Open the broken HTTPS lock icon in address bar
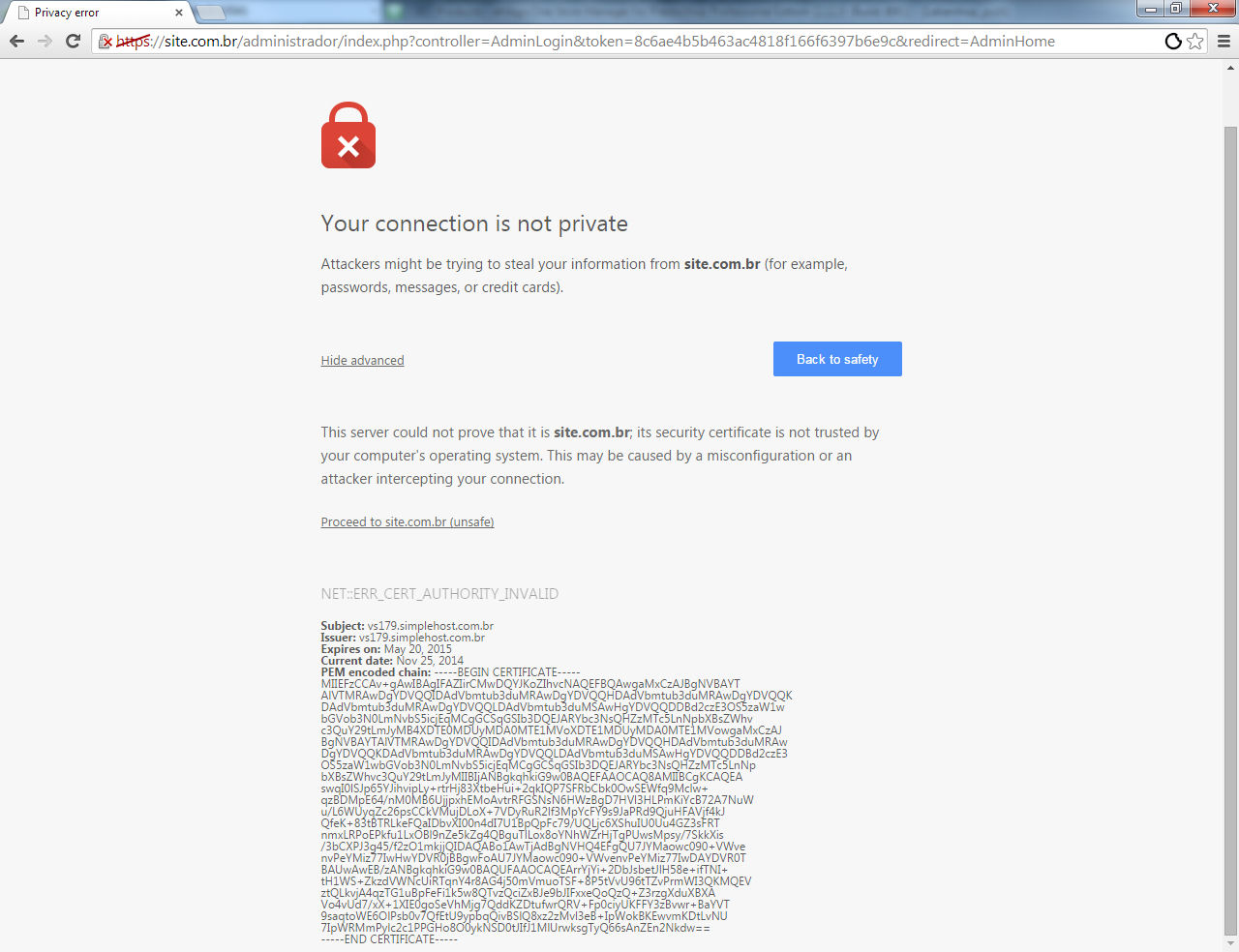 (x=106, y=42)
